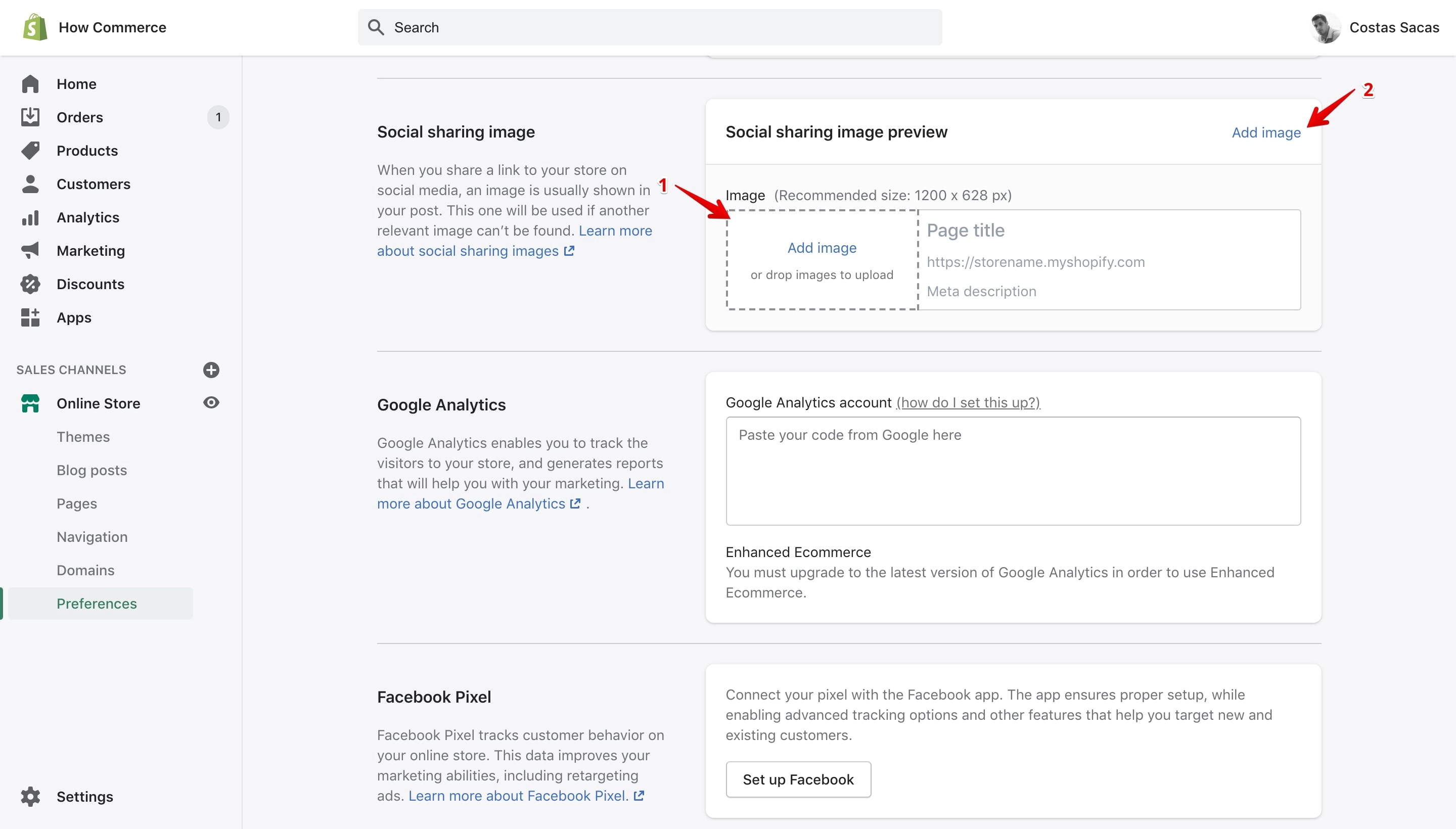Viewport: 1456px width, 829px height.
Task: Click Costas Sacas account name
Action: (1394, 27)
